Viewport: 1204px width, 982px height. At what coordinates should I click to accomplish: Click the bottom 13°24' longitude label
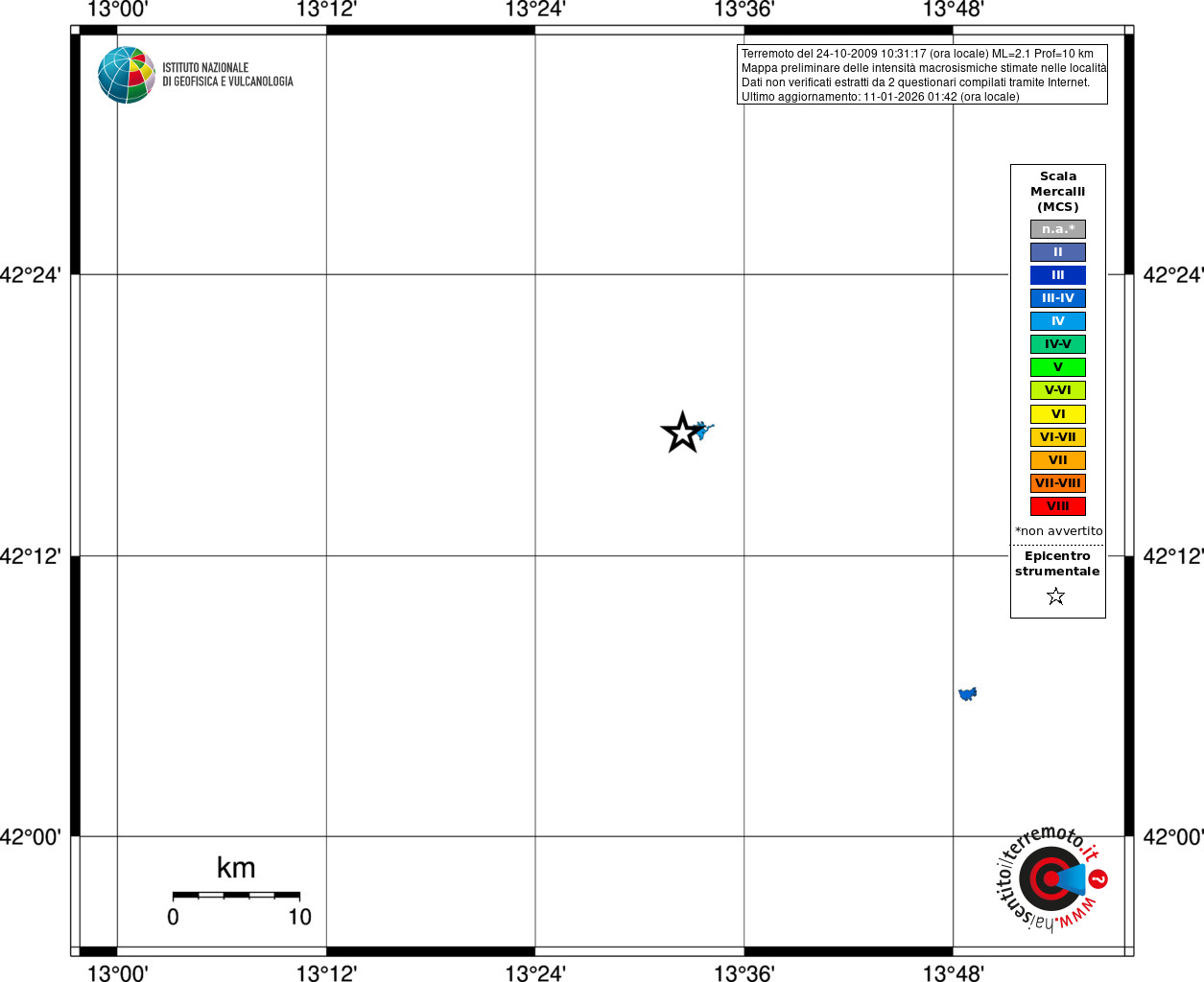(x=535, y=973)
